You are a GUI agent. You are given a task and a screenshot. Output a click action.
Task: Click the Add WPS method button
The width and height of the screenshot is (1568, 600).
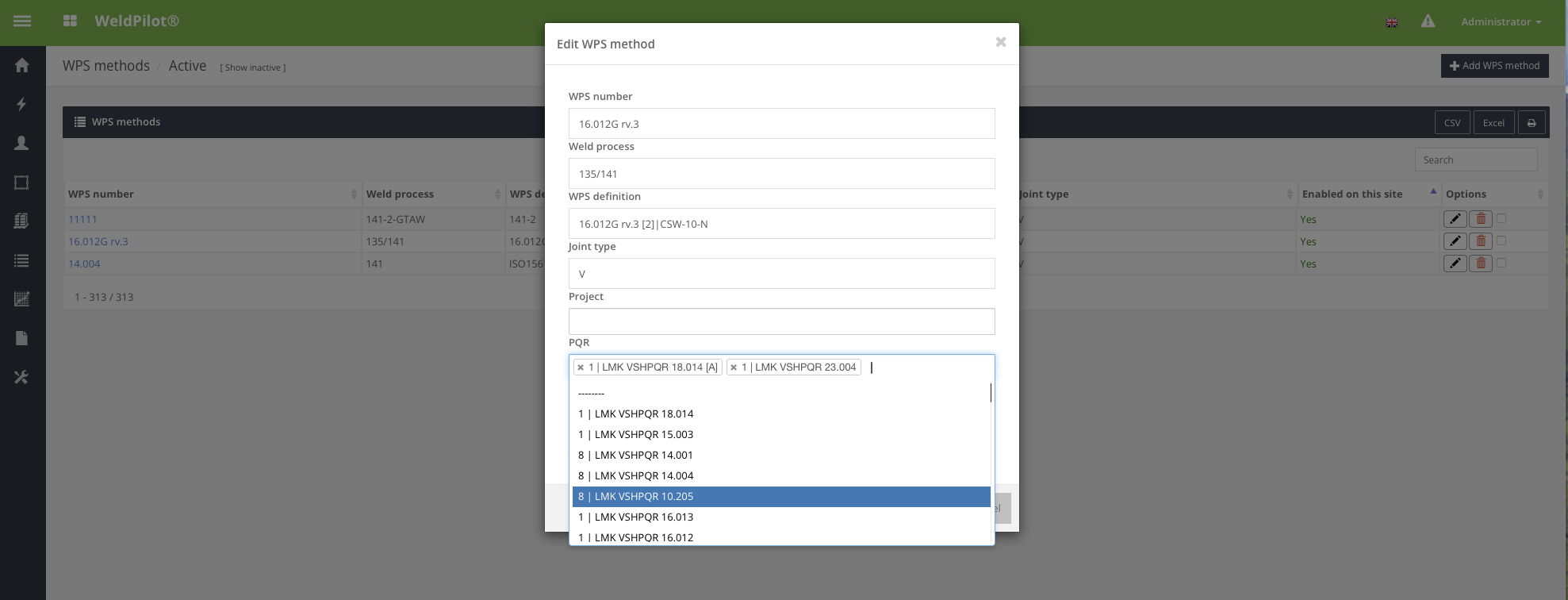click(1494, 66)
